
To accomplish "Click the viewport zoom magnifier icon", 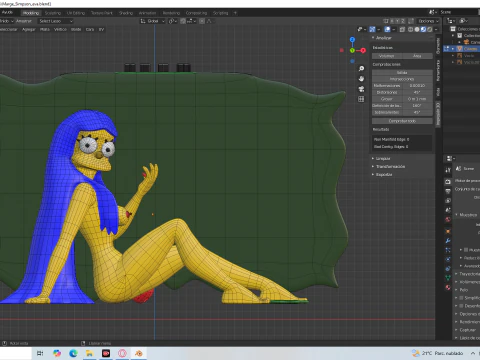I will (x=361, y=69).
